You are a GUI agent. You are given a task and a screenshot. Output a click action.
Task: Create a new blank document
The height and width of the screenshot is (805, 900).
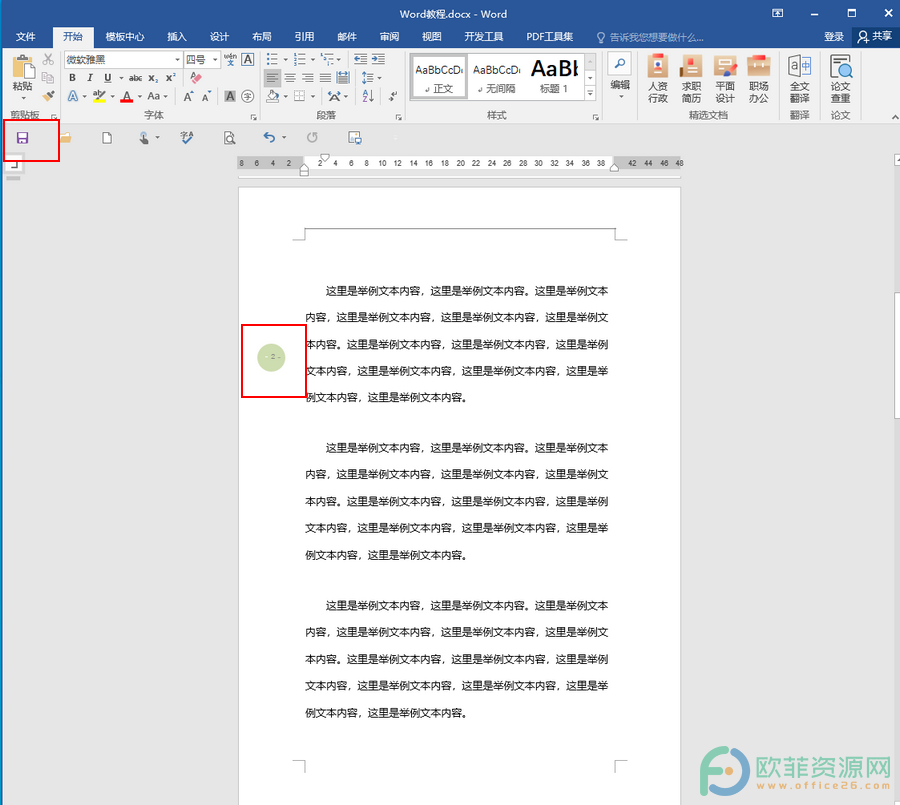click(107, 138)
